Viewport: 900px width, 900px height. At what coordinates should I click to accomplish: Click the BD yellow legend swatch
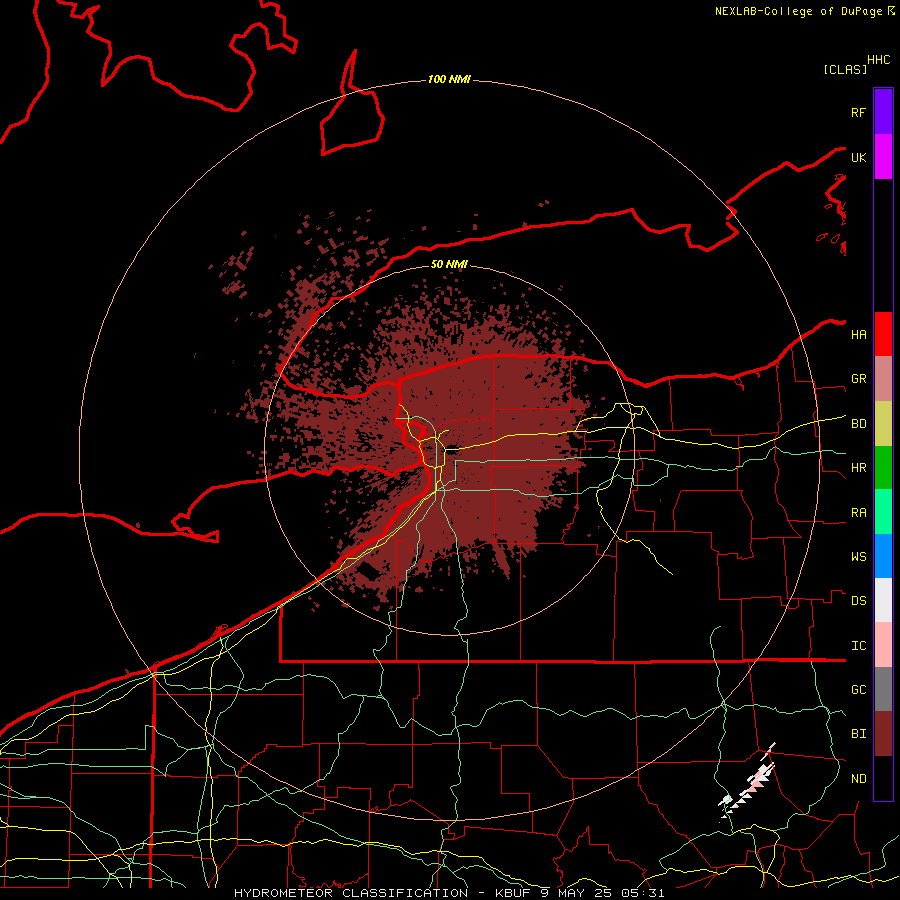(x=883, y=424)
